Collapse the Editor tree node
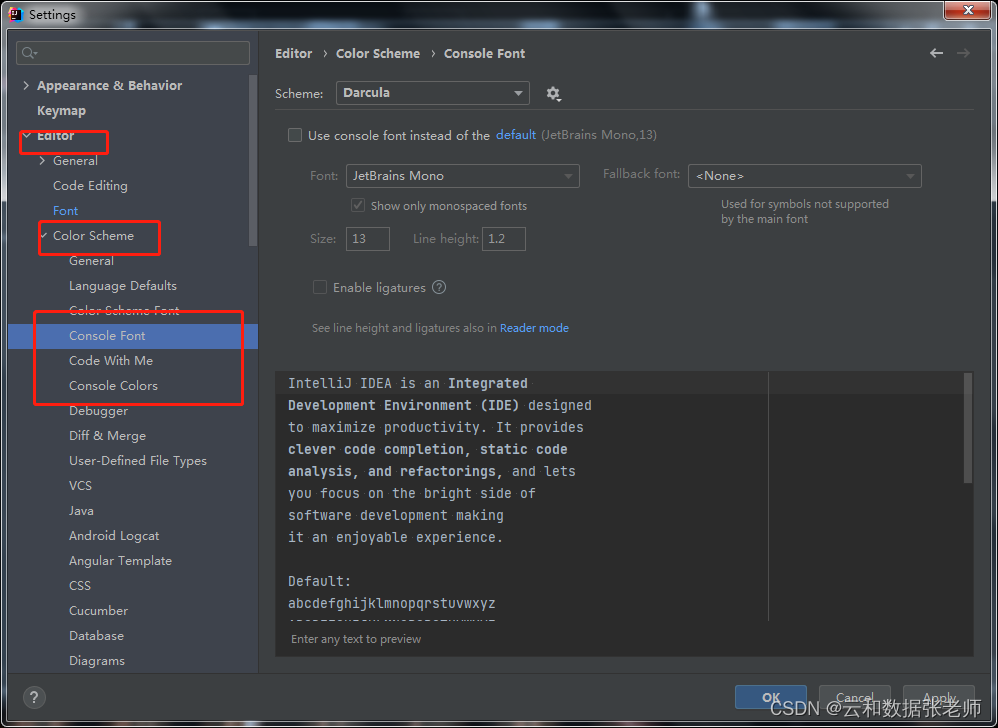Image resolution: width=998 pixels, height=728 pixels. tap(26, 136)
